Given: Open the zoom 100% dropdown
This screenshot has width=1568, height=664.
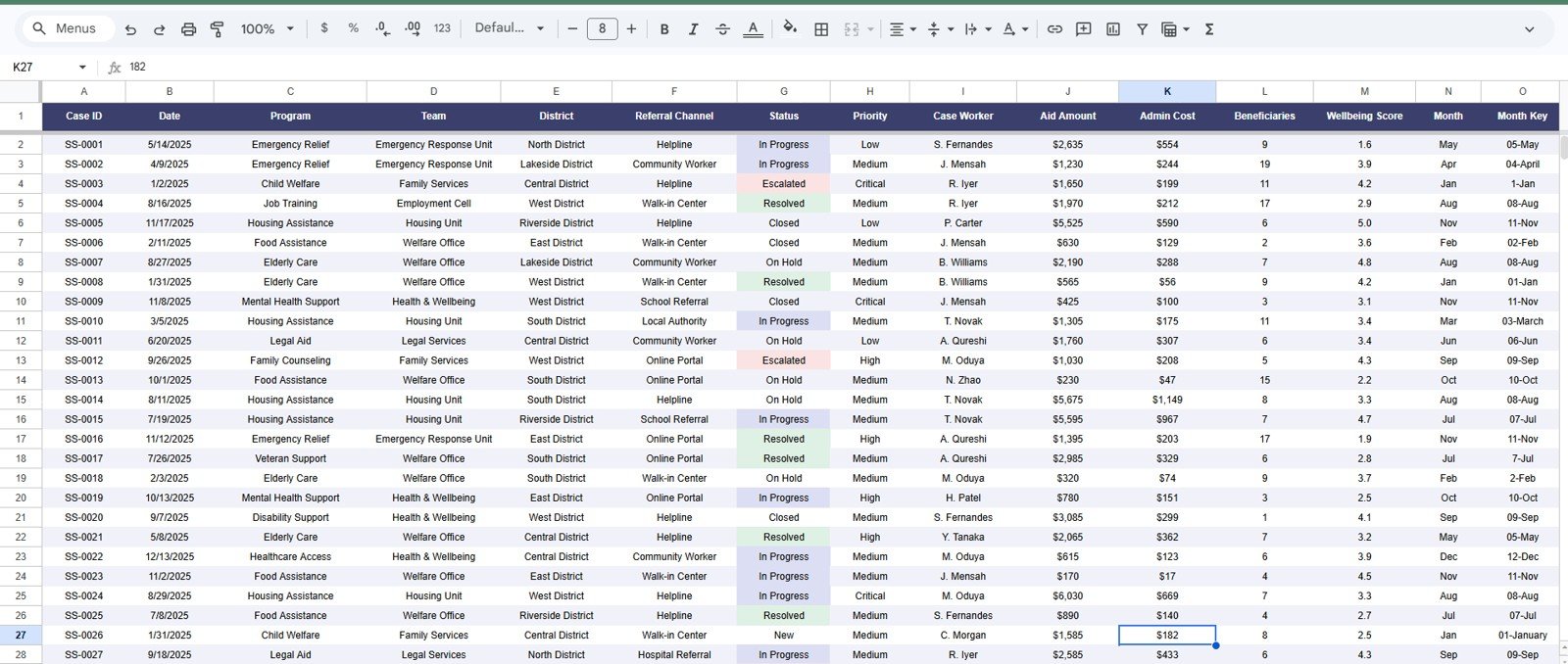Looking at the screenshot, I should click(268, 29).
